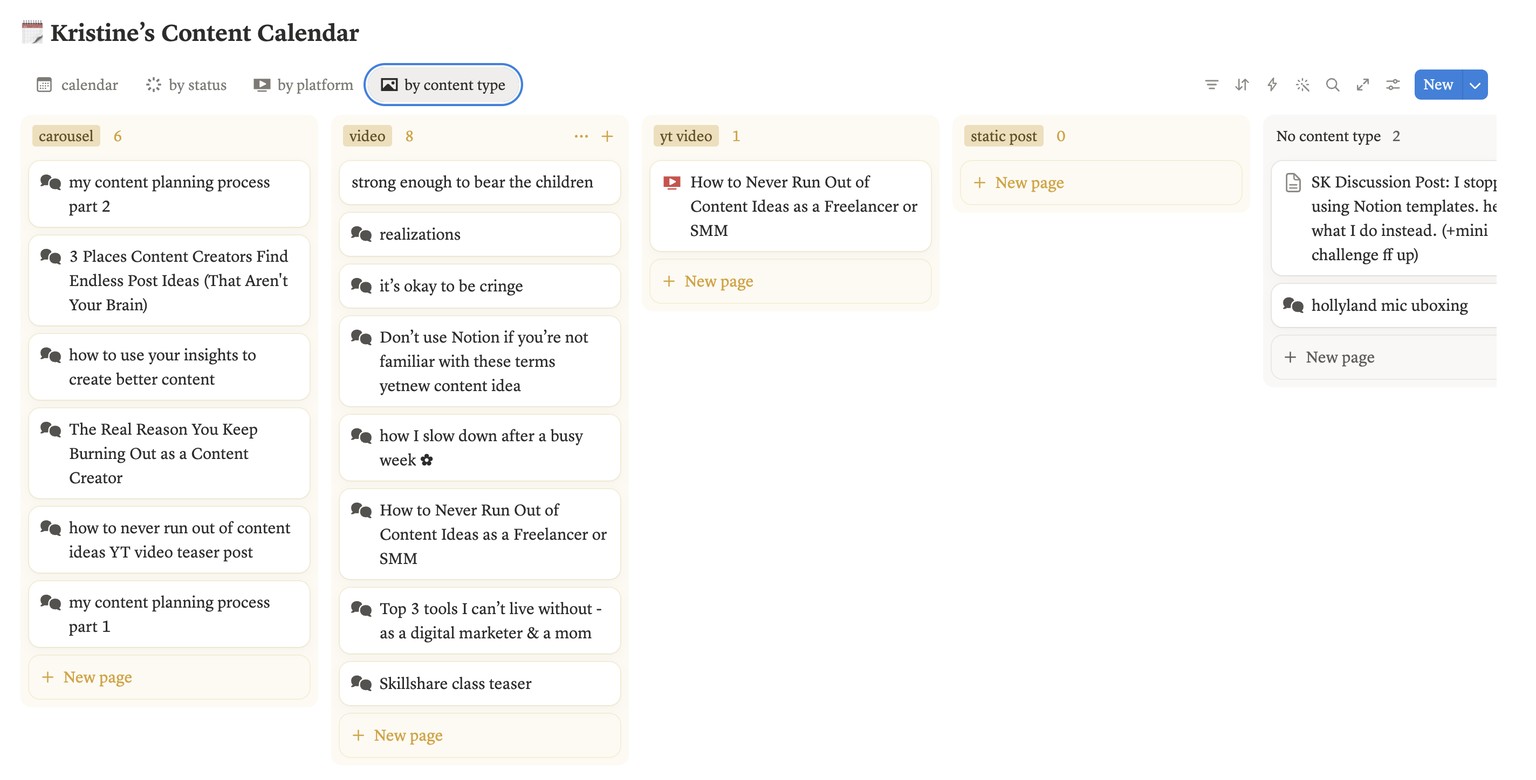The image size is (1536, 780).
Task: Open yt video How to Never Run Out card
Action: pos(790,206)
